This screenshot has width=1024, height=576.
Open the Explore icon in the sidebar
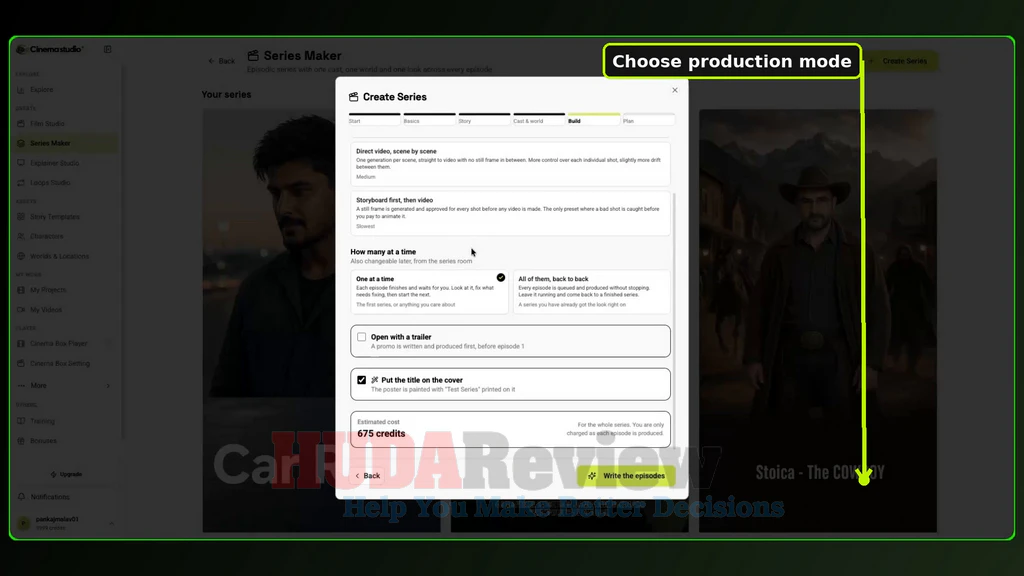[21, 90]
